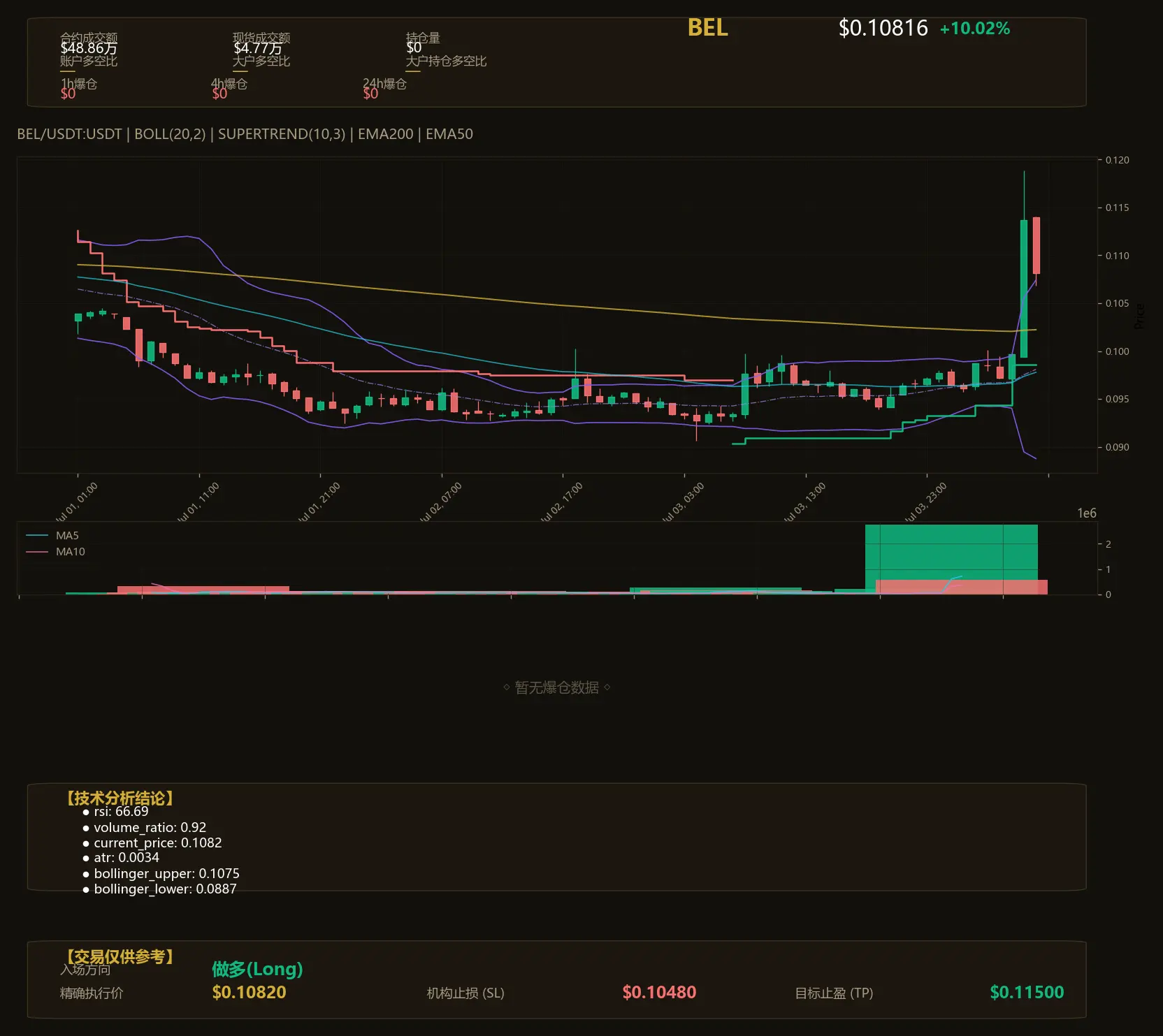Screen dimensions: 1163x1036
Task: Click the Jul 02, 17:00 time label
Action: coord(561,502)
